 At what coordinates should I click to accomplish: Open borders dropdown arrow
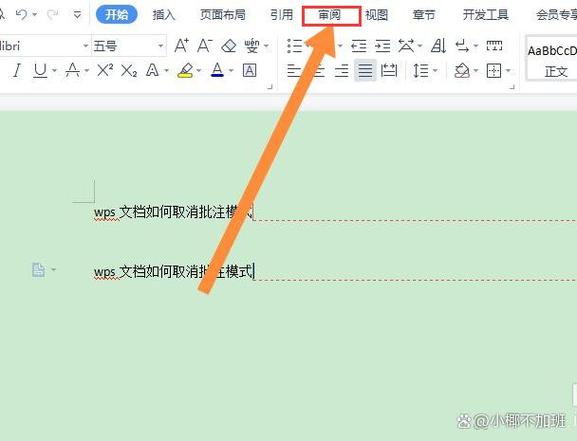click(x=508, y=70)
